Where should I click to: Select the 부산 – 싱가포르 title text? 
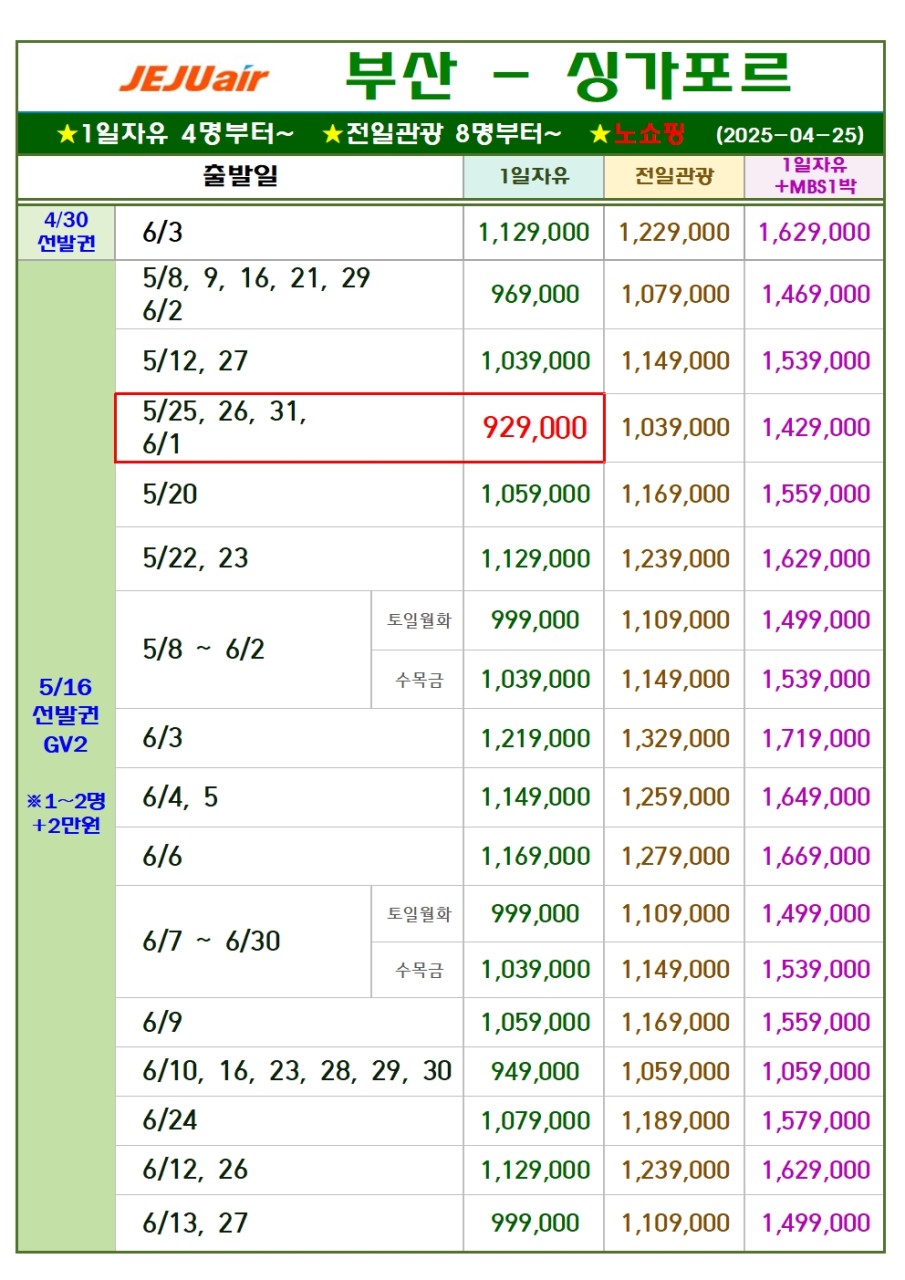(568, 74)
